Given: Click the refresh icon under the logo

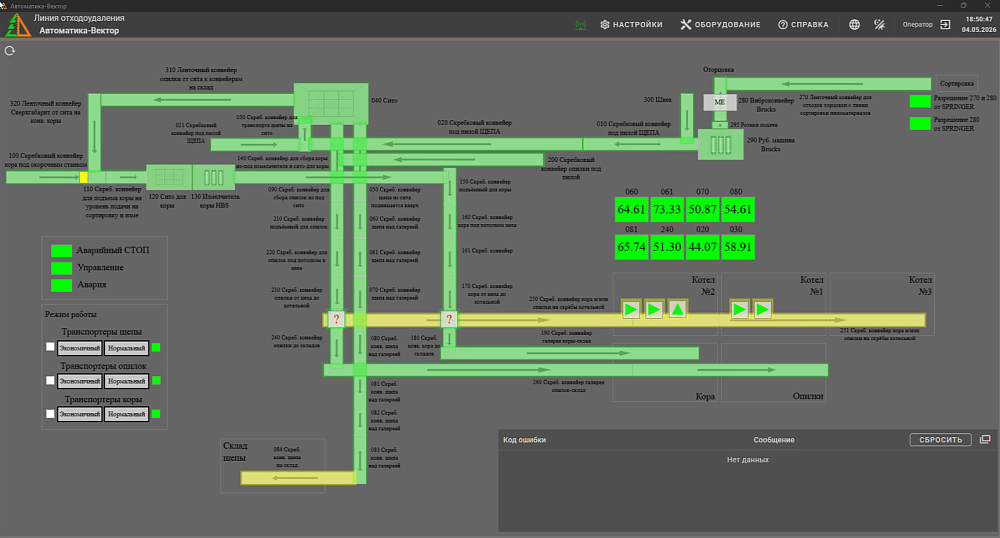Looking at the screenshot, I should [10, 51].
